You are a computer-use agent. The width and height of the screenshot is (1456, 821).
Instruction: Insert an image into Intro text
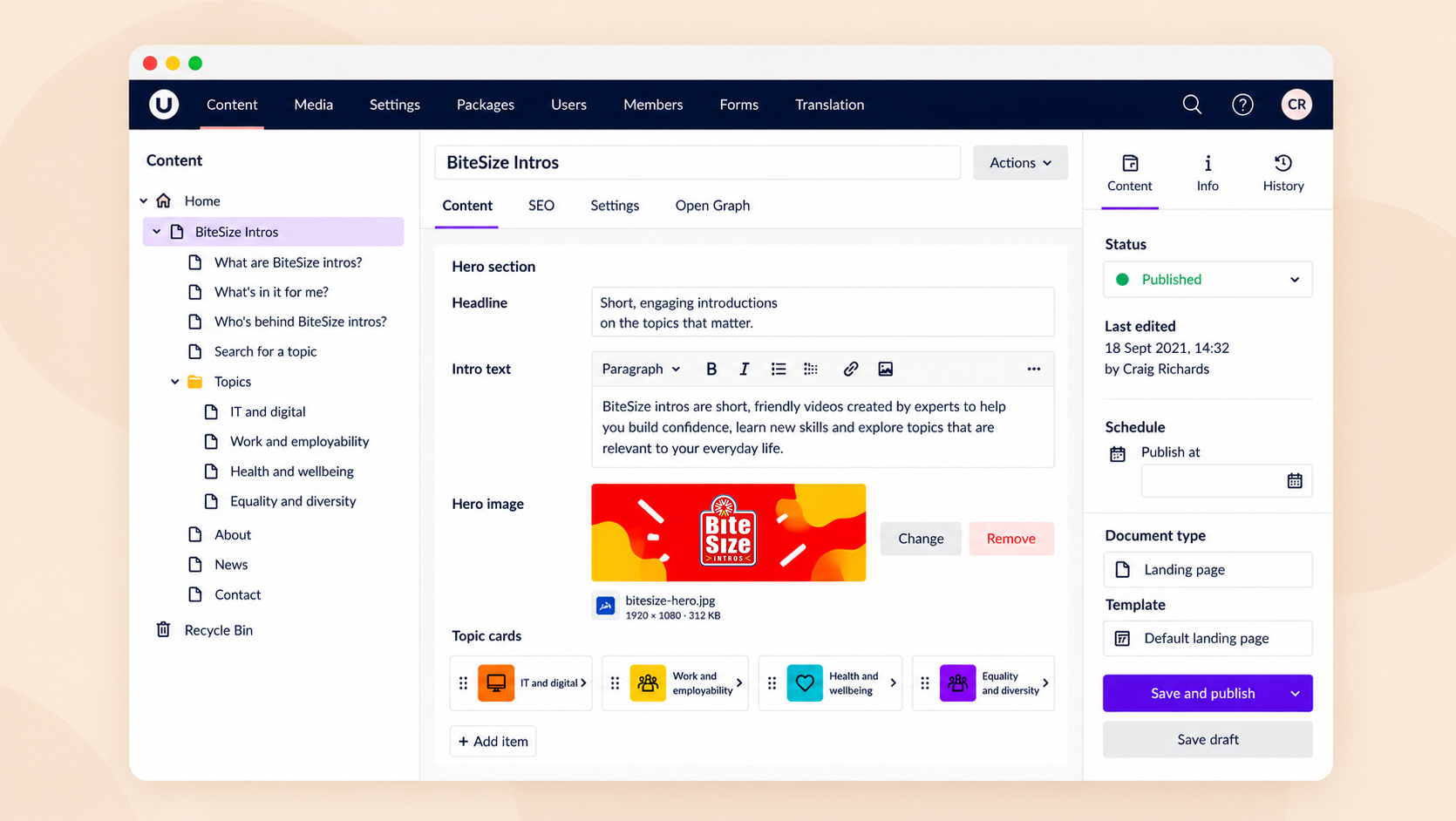point(885,369)
